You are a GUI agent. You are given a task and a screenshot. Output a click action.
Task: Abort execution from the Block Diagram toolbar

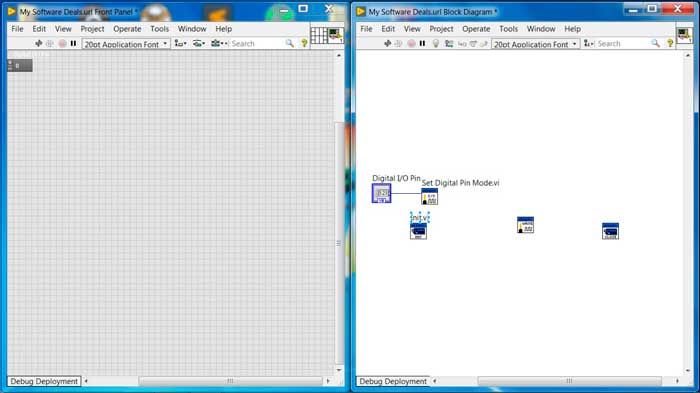point(411,43)
